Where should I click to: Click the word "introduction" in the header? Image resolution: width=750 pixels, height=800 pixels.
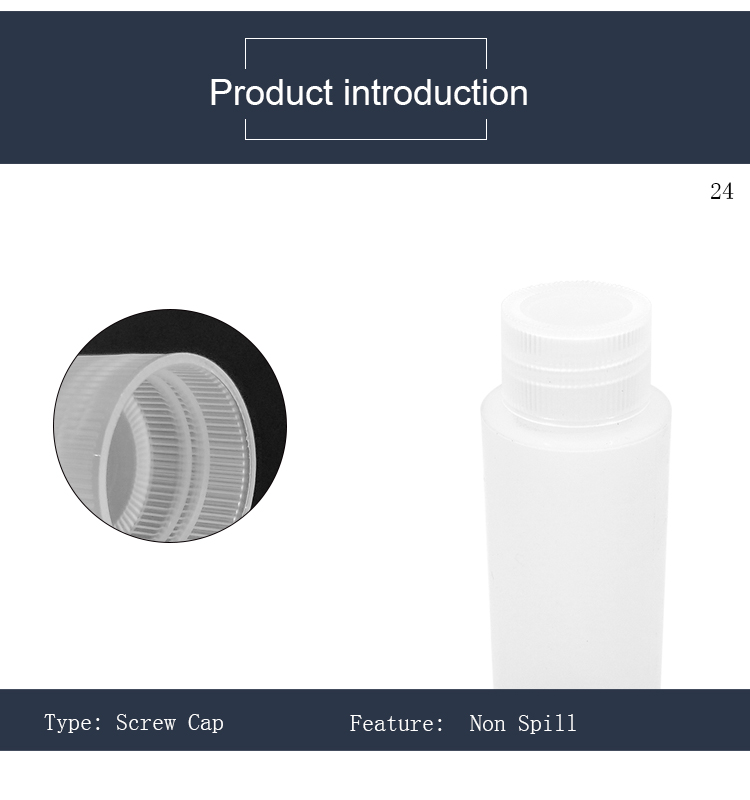pos(436,93)
